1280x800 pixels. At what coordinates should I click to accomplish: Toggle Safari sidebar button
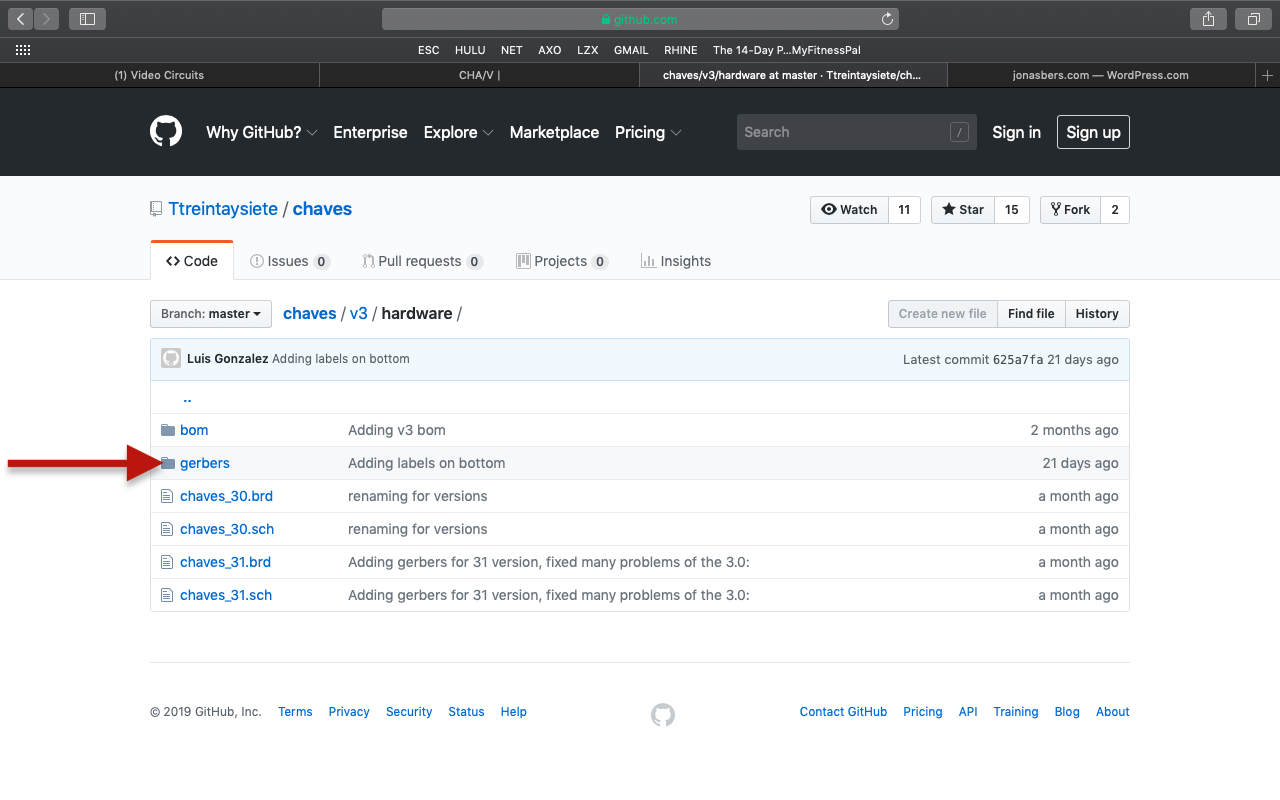click(87, 19)
